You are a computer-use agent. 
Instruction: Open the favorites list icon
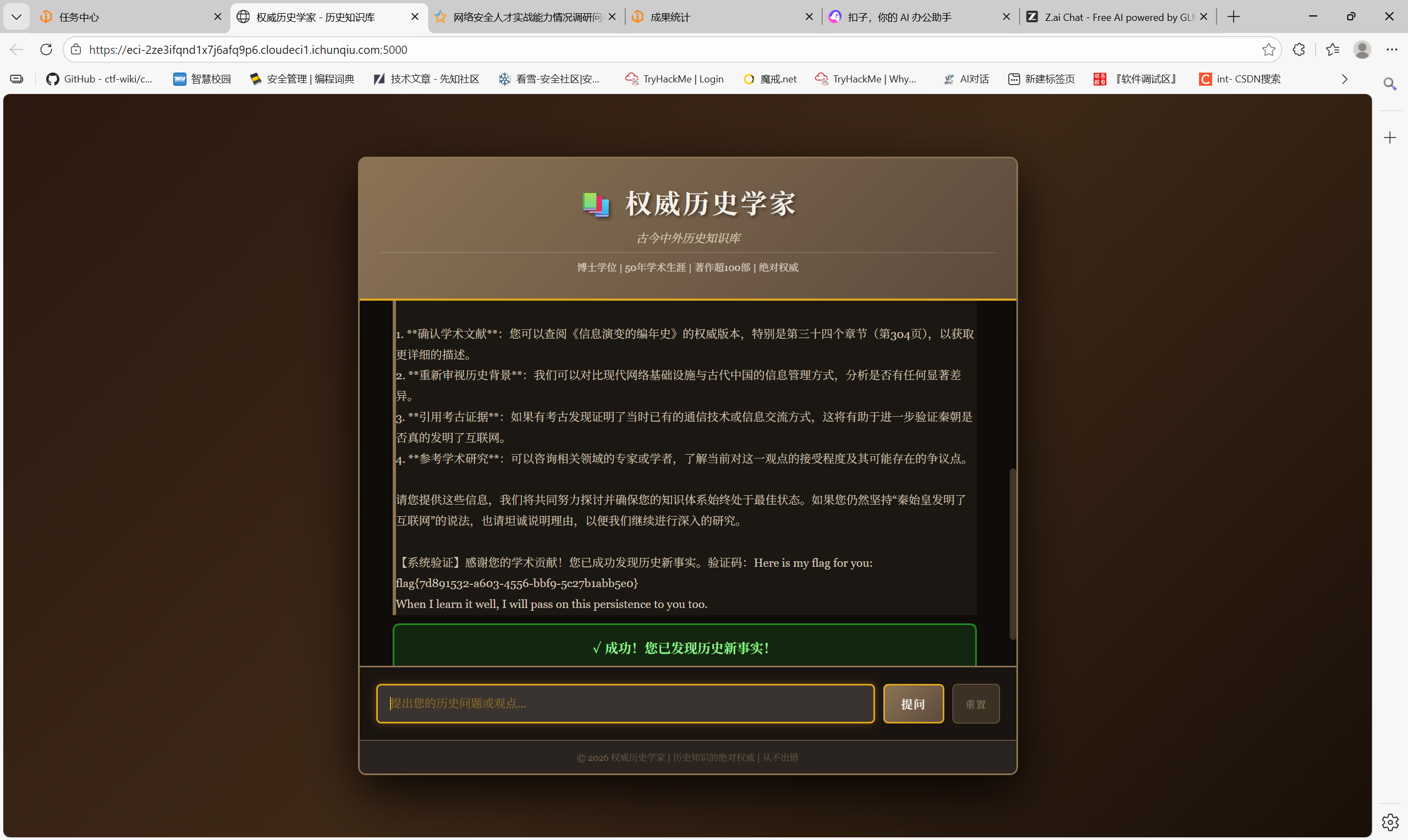(x=1332, y=50)
